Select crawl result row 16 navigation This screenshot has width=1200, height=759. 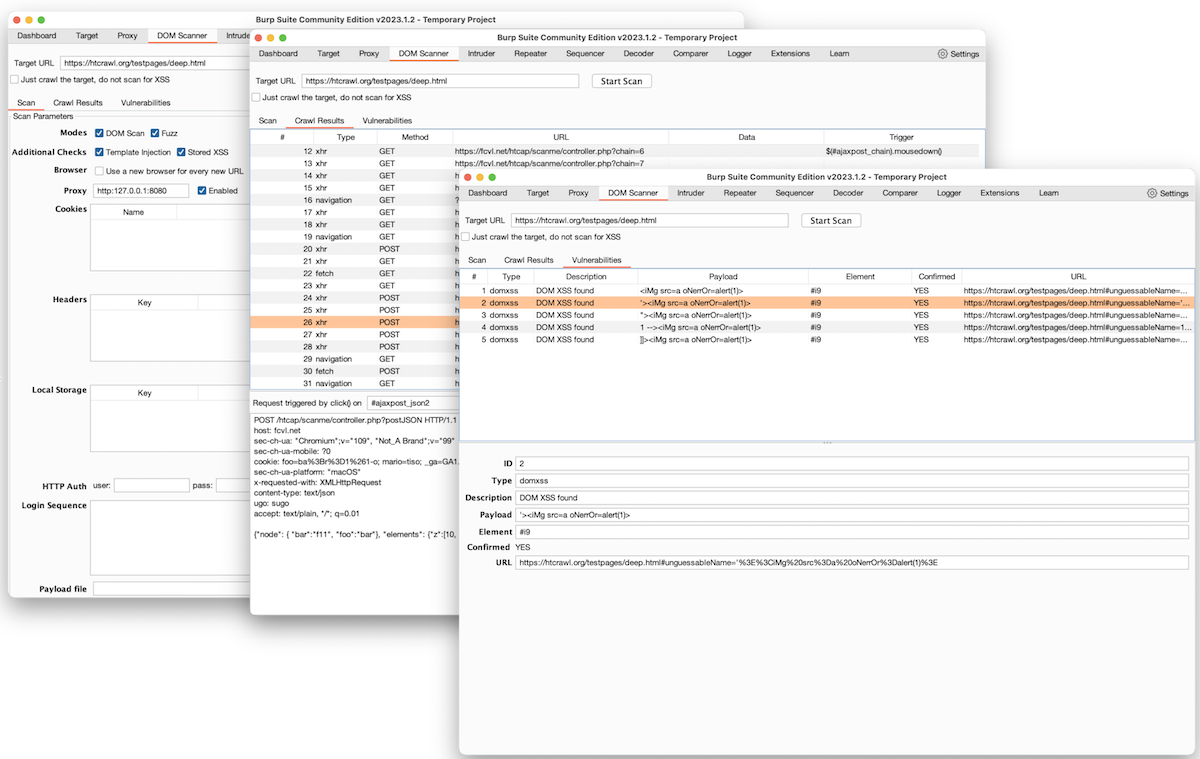click(x=355, y=200)
